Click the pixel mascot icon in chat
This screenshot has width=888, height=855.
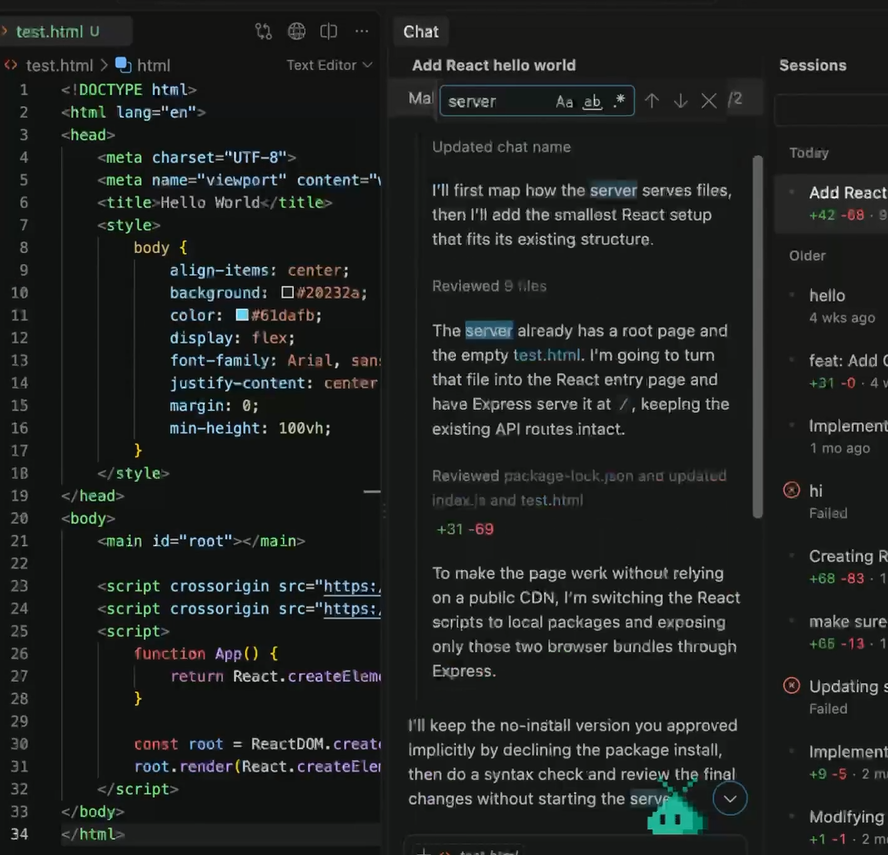point(676,808)
